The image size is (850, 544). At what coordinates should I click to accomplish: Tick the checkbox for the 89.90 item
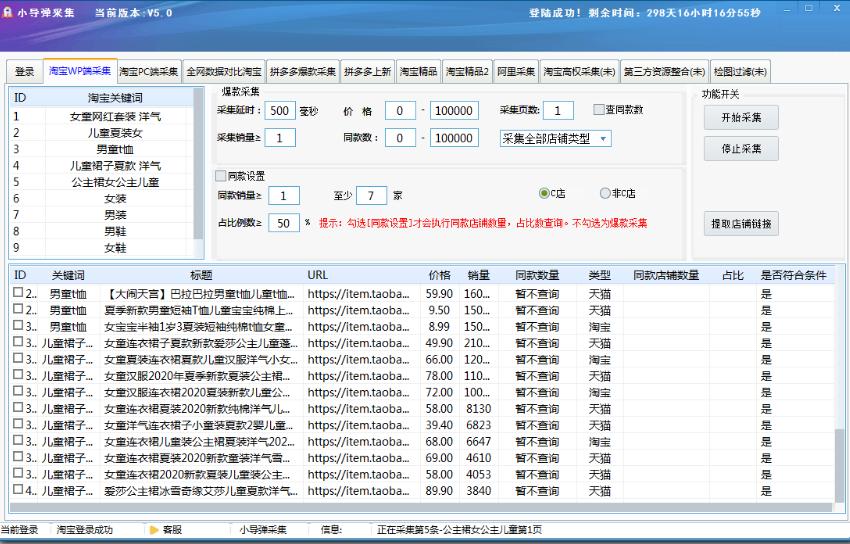click(18, 489)
